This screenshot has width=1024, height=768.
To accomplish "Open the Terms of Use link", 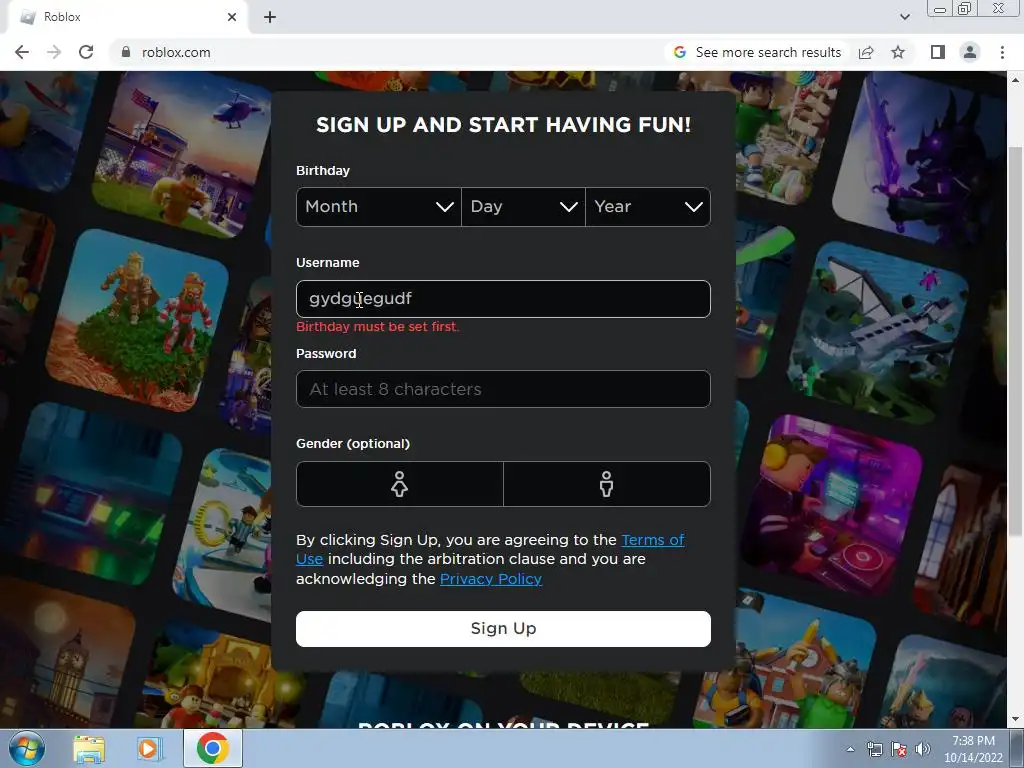I will tap(652, 540).
